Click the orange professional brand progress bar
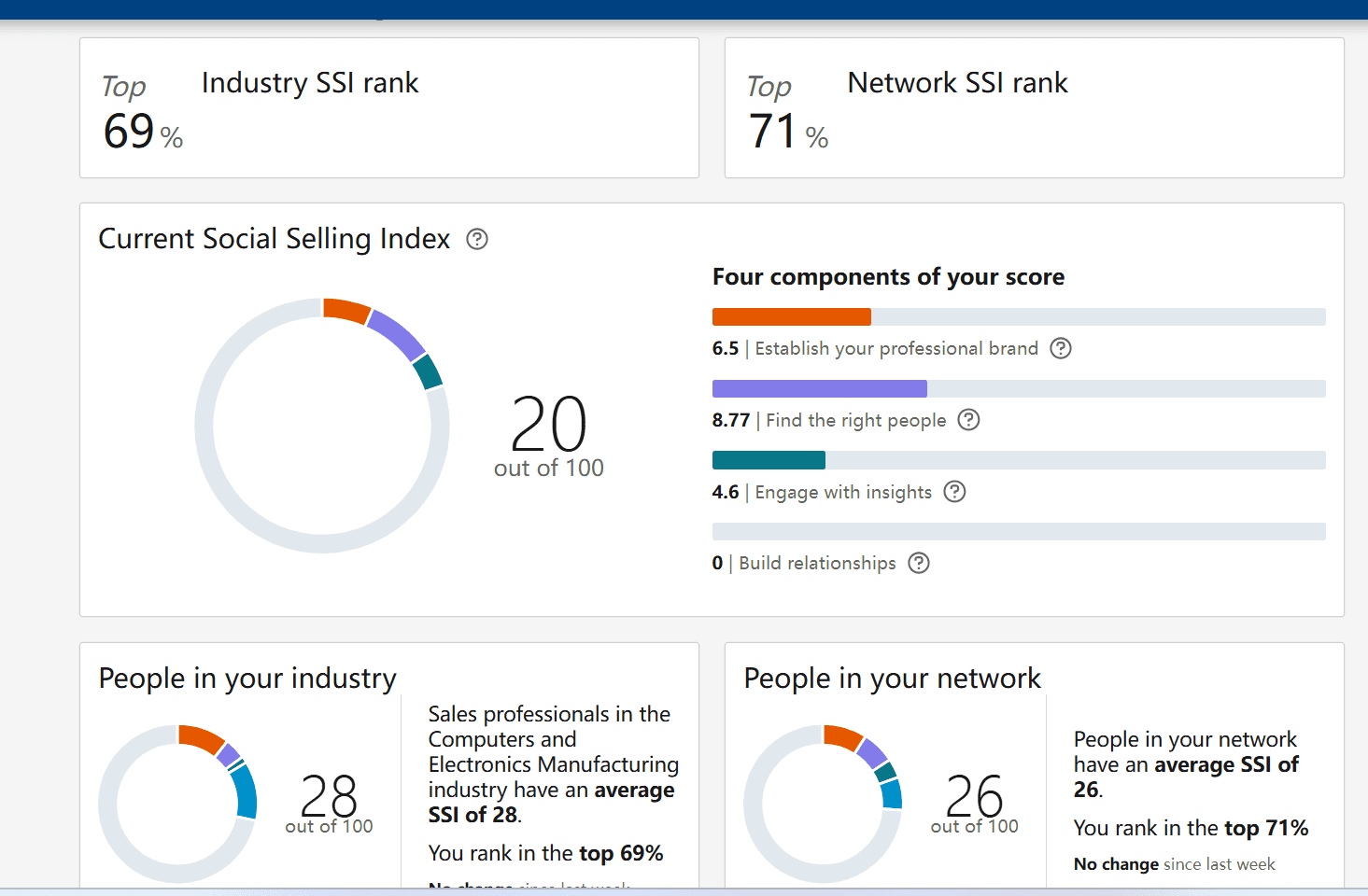Viewport: 1368px width, 896px height. point(792,316)
